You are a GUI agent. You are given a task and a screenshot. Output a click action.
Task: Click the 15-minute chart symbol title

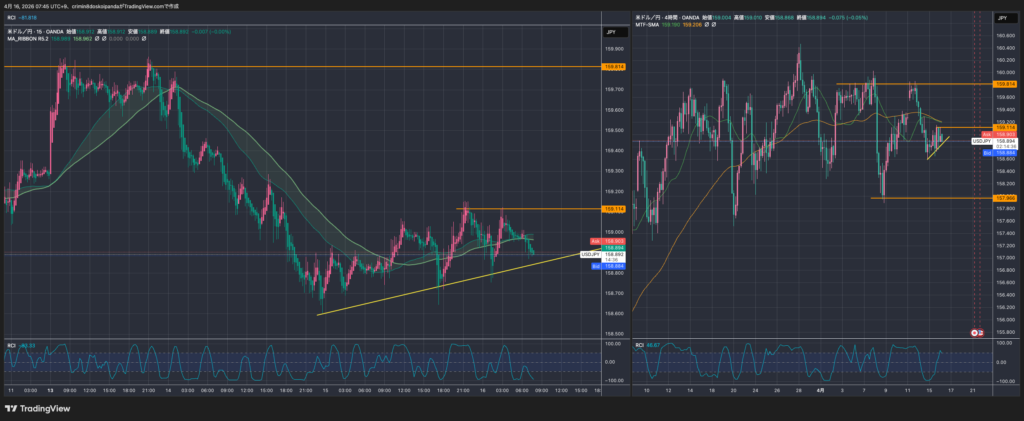coord(40,32)
